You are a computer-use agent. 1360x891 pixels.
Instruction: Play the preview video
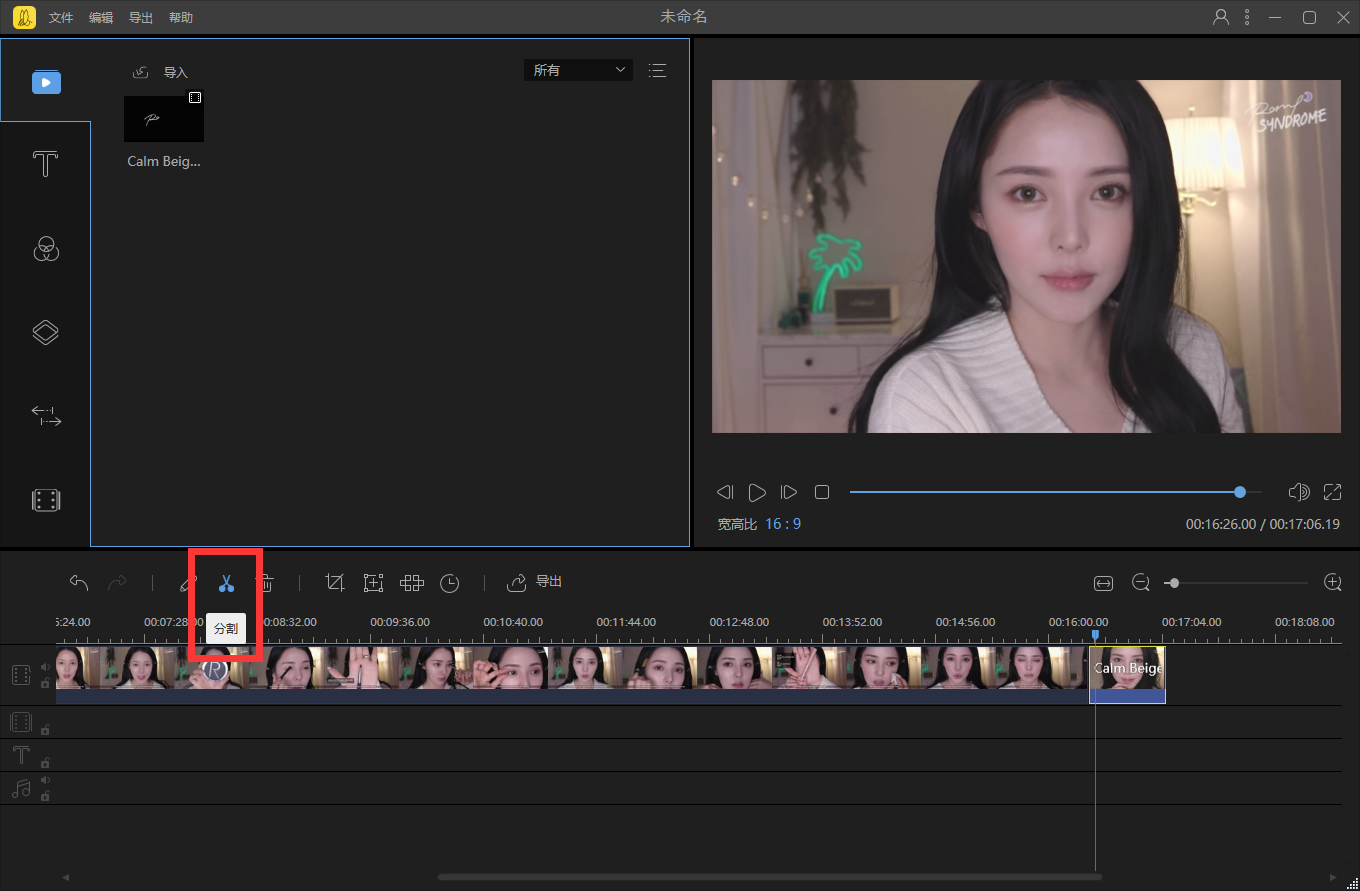(x=757, y=492)
